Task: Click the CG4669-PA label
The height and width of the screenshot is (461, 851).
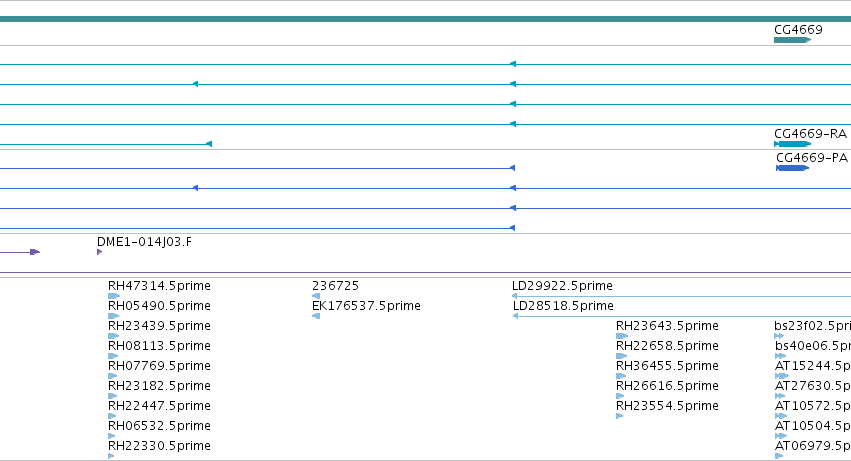Action: [812, 157]
